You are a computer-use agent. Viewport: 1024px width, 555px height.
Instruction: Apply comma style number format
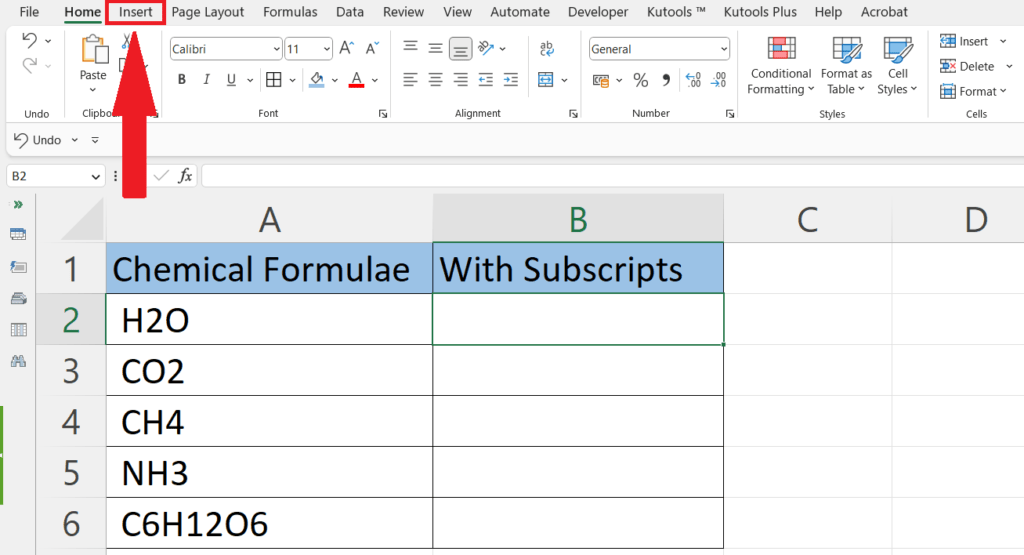coord(665,80)
